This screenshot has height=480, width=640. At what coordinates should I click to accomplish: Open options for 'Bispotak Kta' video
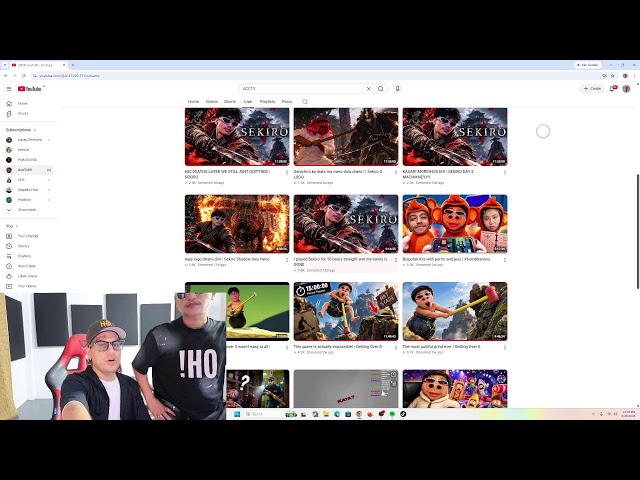[505, 260]
